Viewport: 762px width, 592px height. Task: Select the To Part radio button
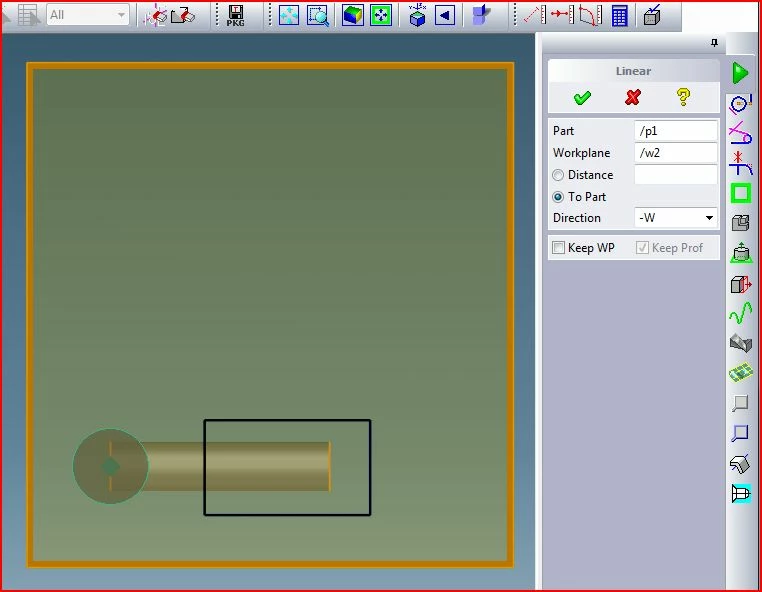tap(558, 197)
